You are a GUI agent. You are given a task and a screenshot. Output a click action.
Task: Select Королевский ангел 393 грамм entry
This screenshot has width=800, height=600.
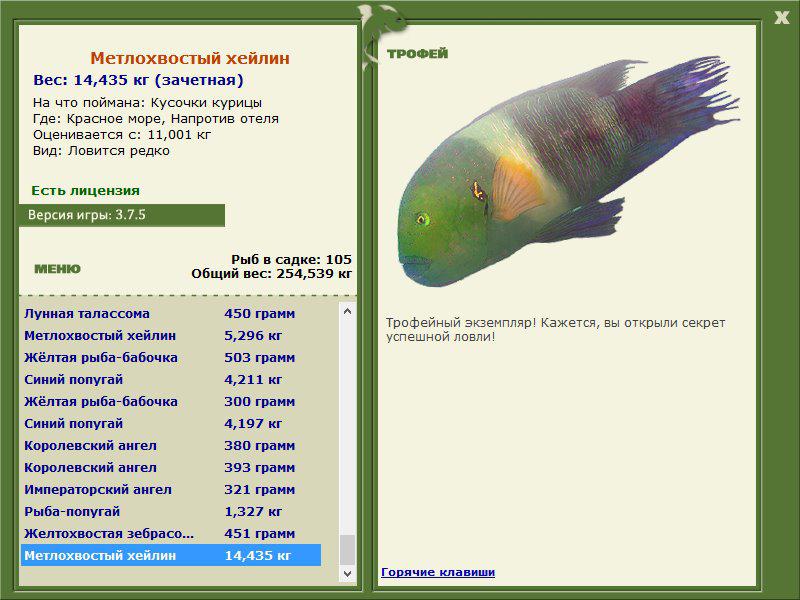tap(171, 467)
